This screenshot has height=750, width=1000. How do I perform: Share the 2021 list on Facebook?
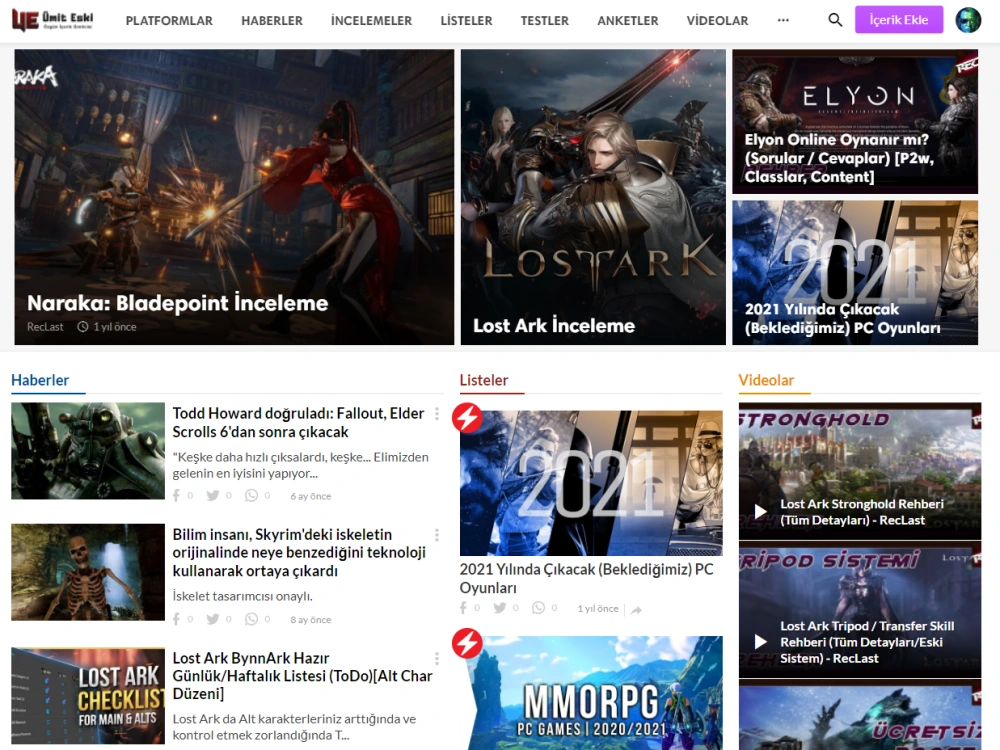pyautogui.click(x=464, y=608)
